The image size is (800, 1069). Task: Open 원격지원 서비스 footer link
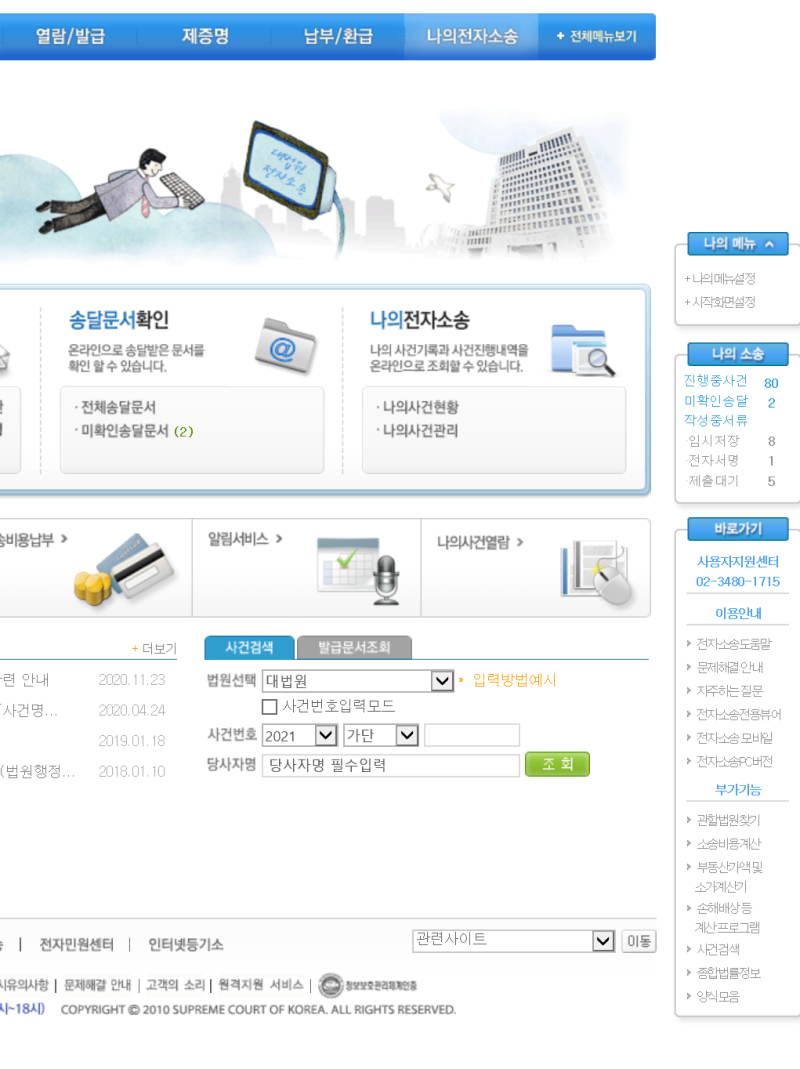pos(261,985)
